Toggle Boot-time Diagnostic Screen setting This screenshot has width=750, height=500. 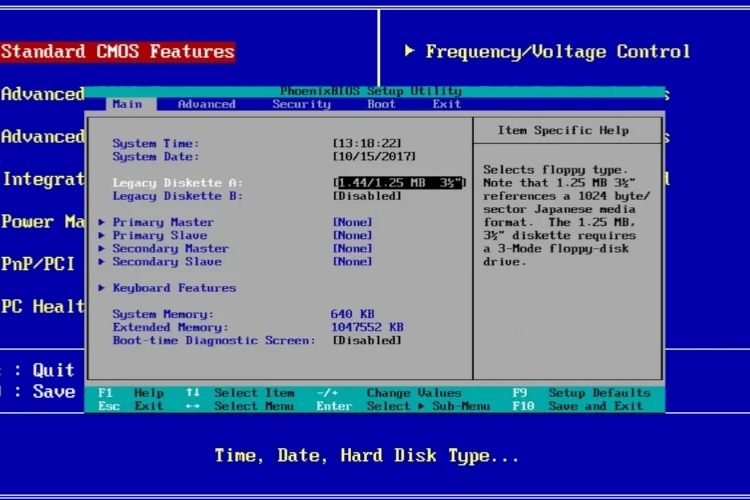(367, 340)
